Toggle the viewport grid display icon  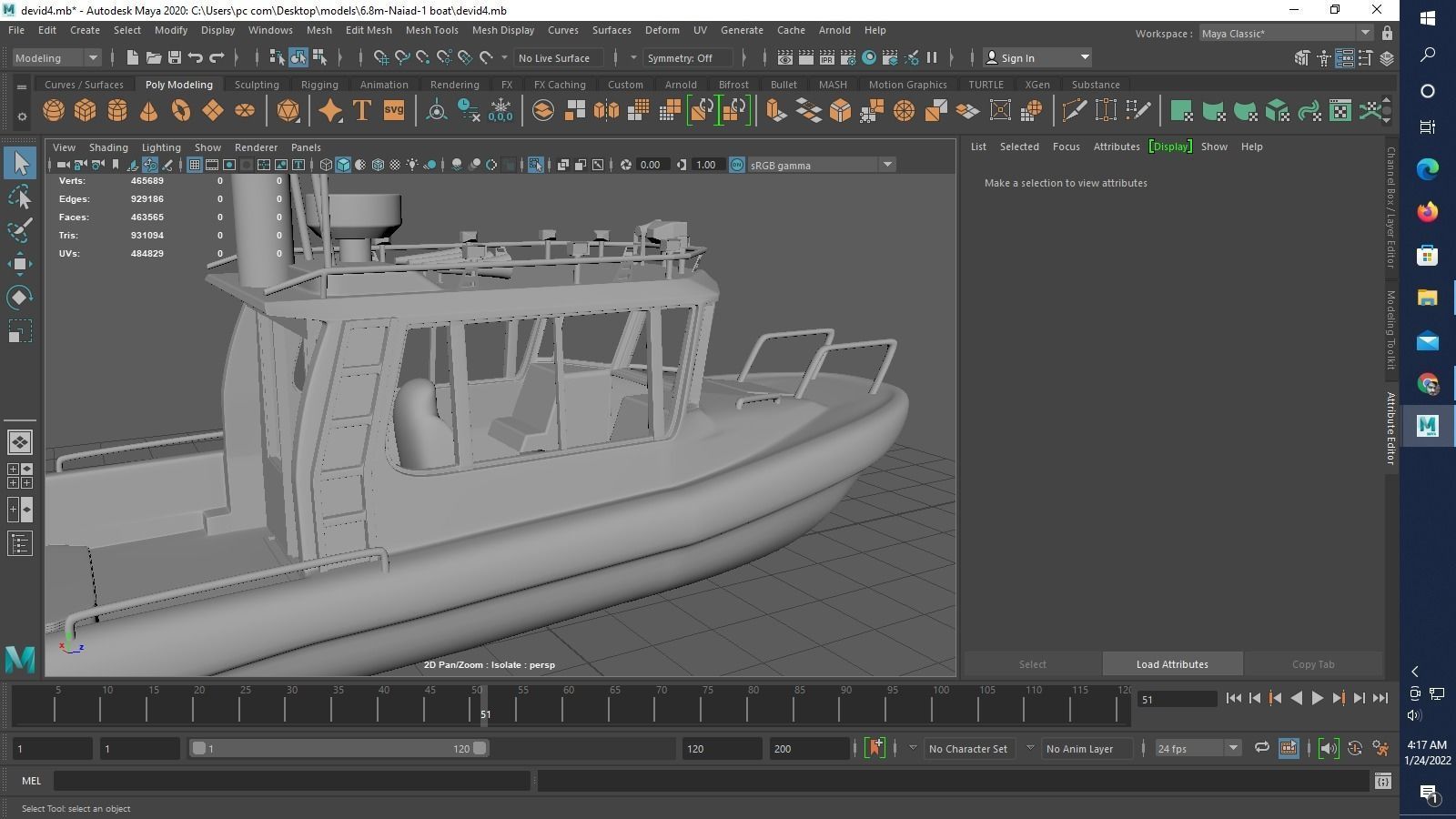coord(195,165)
